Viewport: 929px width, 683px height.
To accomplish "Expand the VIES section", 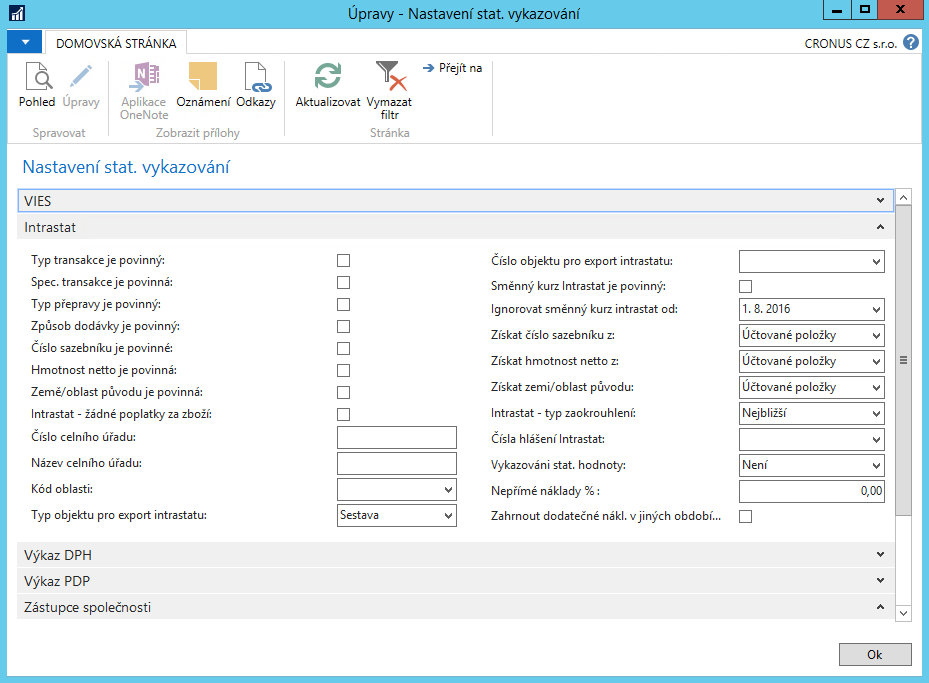I will point(456,201).
